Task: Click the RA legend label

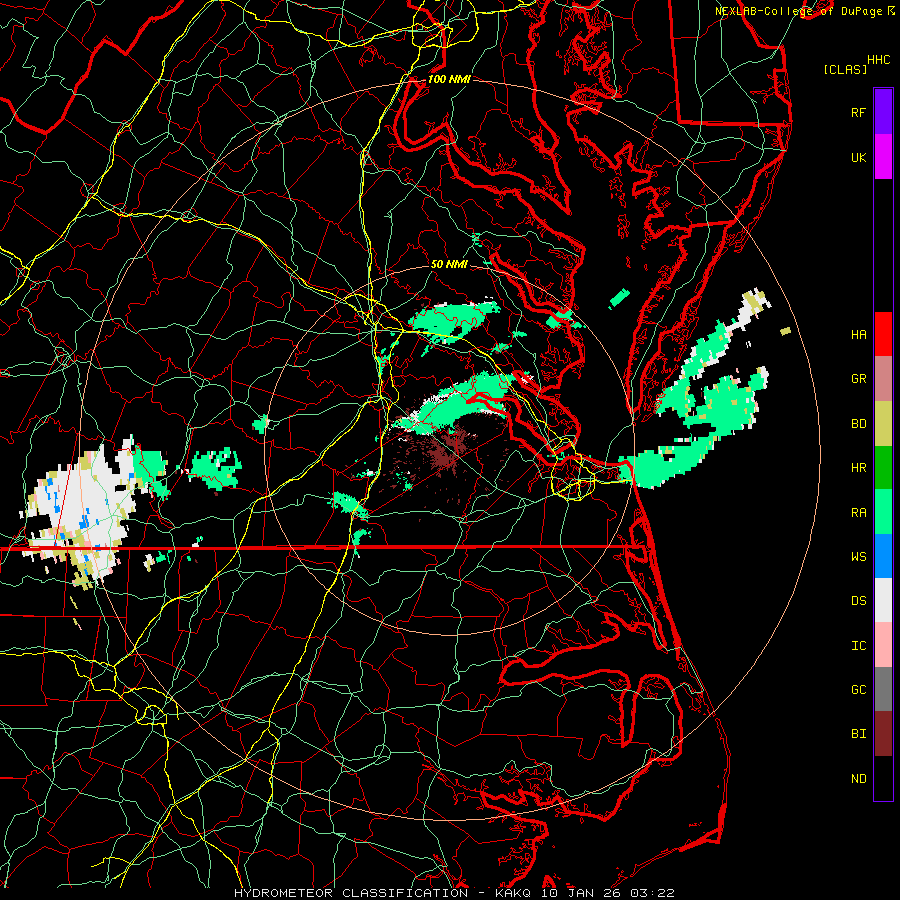Action: point(858,513)
